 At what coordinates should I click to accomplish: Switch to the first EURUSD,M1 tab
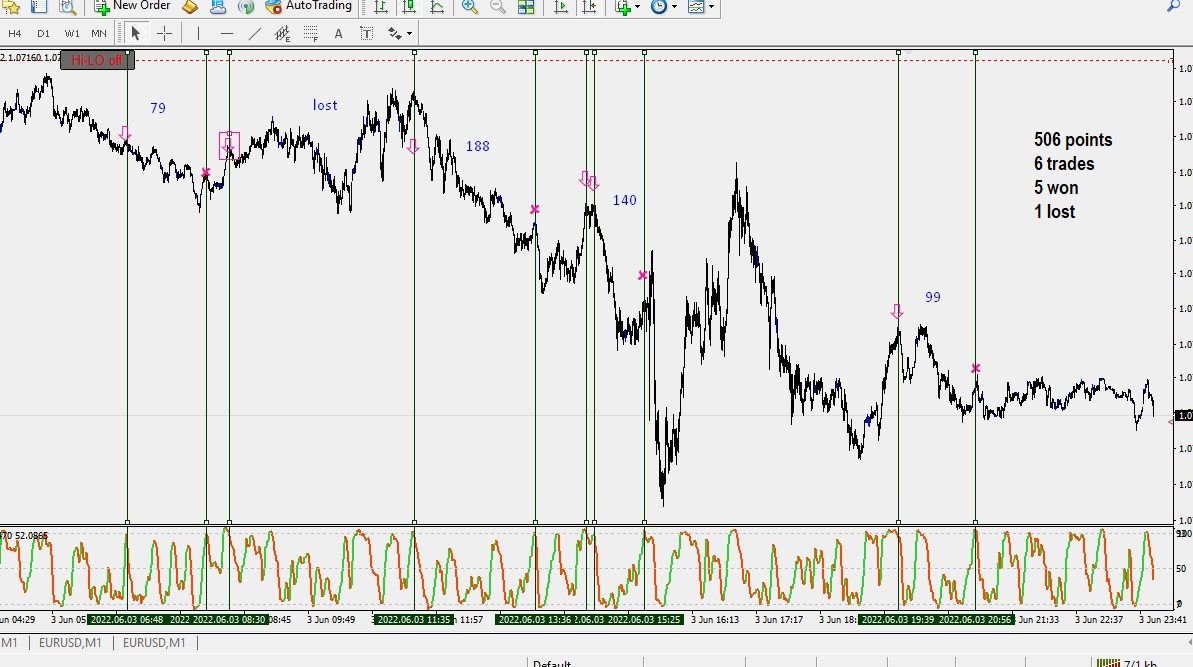[70, 643]
